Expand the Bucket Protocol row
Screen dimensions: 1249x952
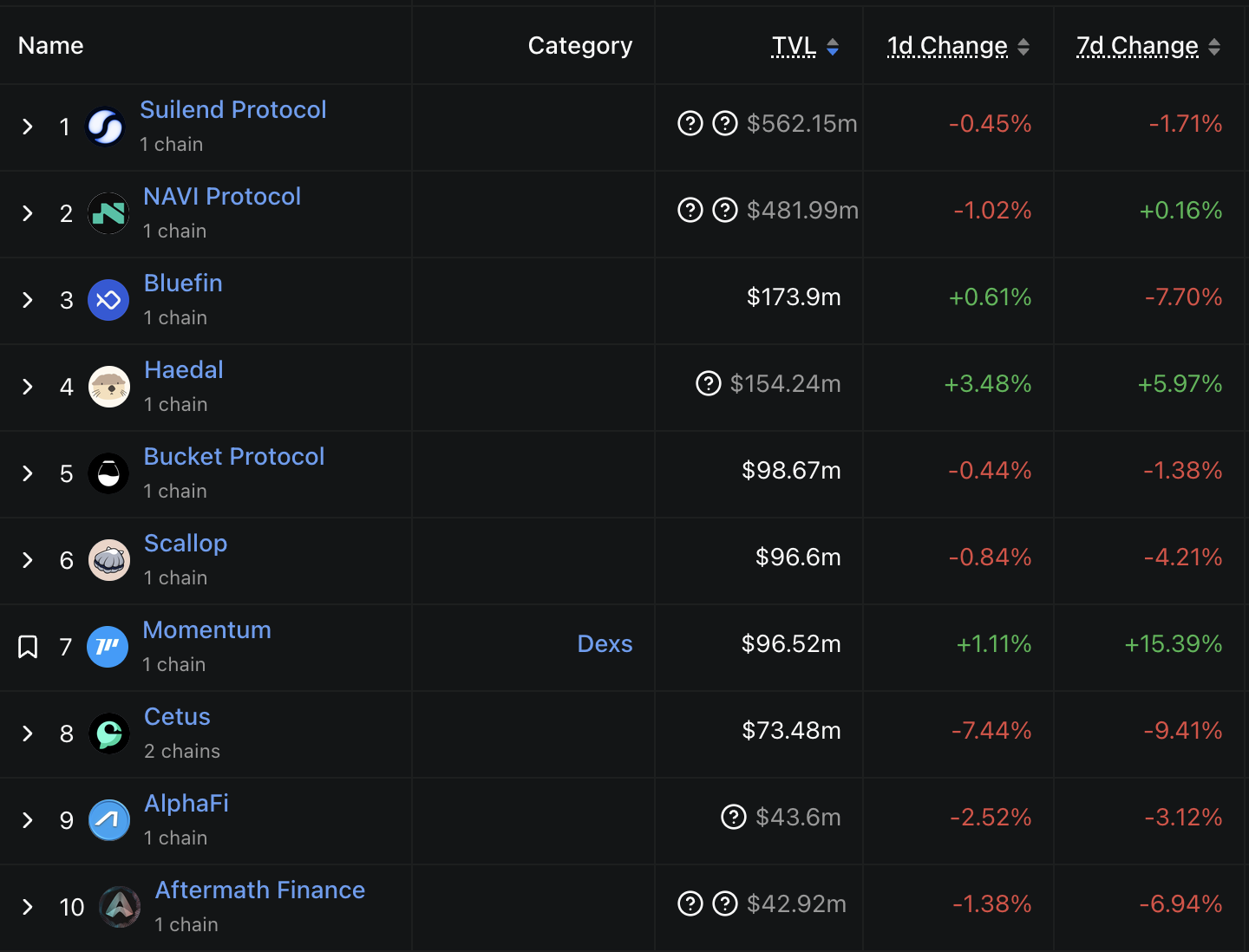tap(28, 473)
